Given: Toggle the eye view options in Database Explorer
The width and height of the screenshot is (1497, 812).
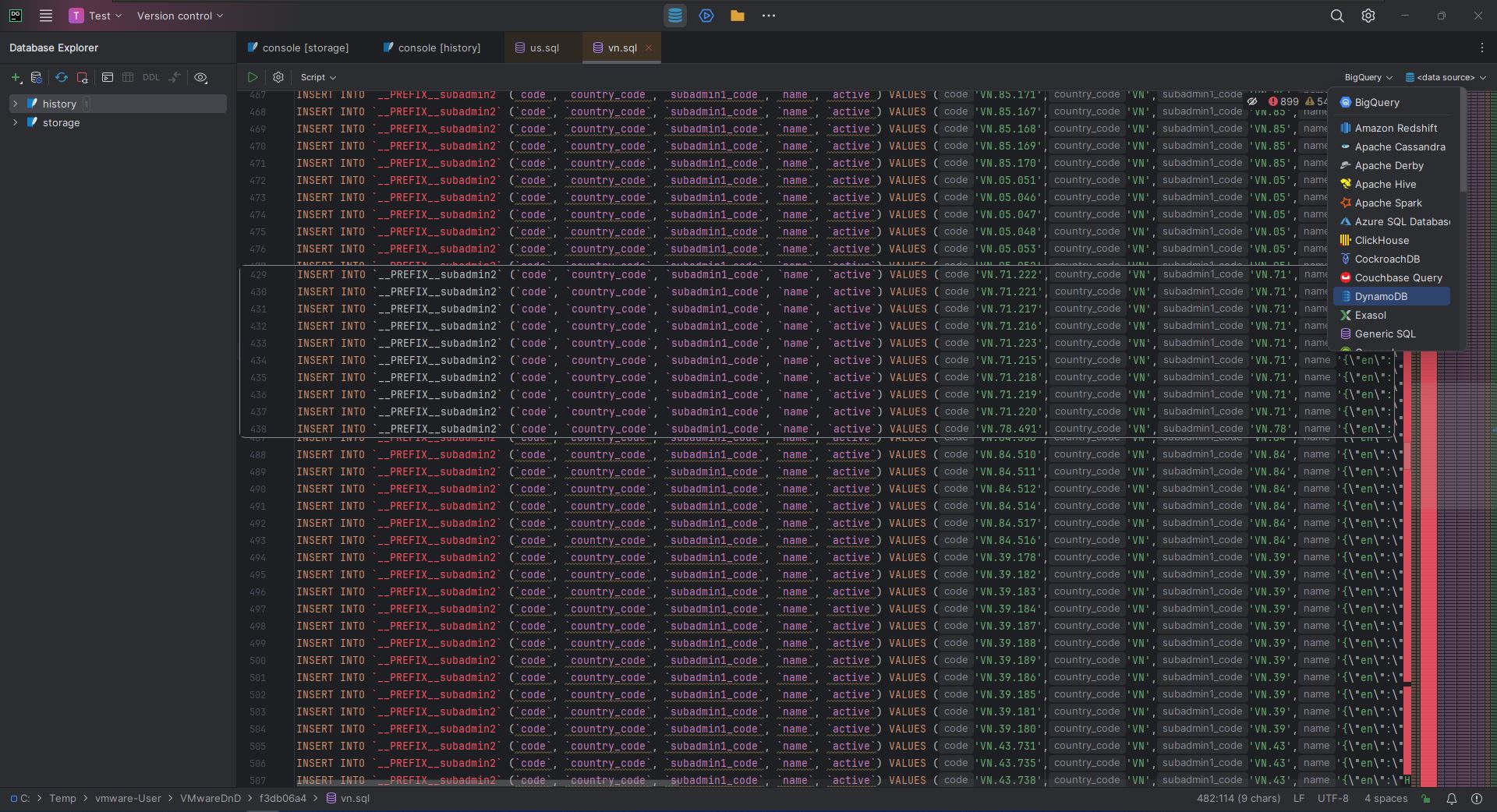Looking at the screenshot, I should pyautogui.click(x=200, y=77).
